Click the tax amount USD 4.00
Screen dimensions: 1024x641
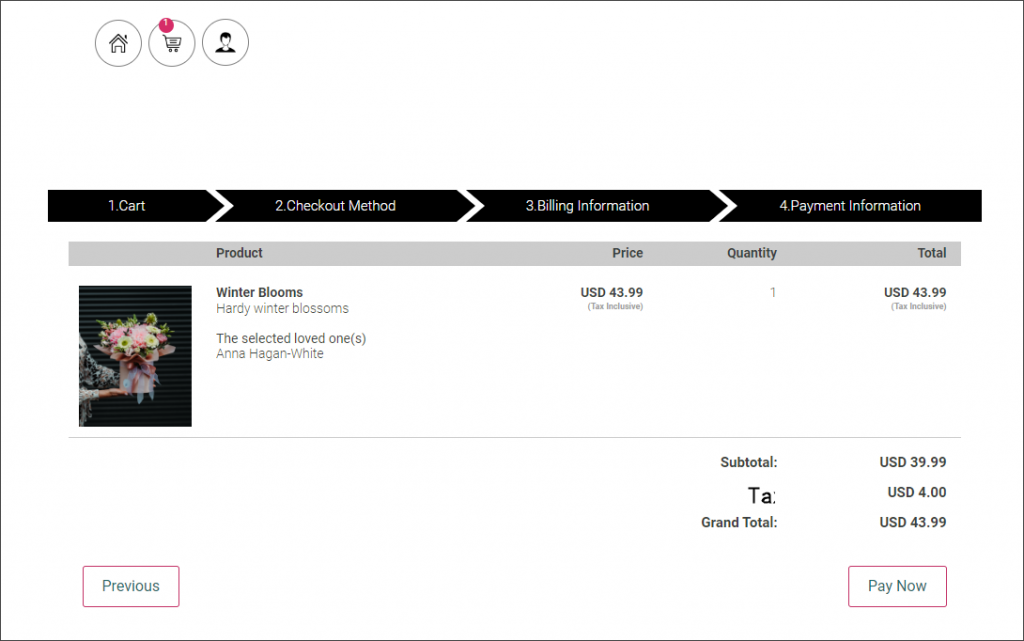916,492
